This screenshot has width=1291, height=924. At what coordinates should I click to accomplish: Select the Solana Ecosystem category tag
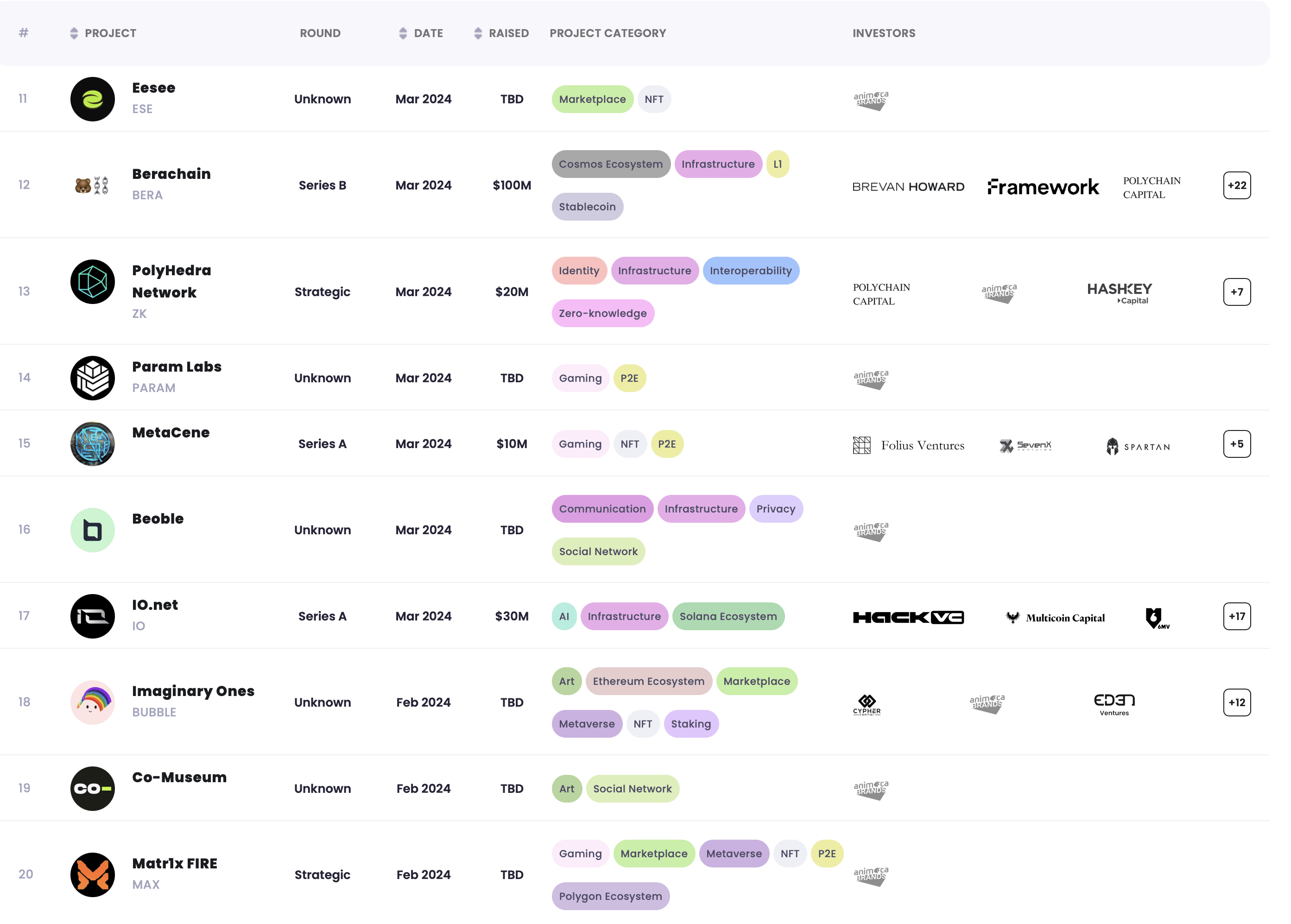pyautogui.click(x=728, y=616)
